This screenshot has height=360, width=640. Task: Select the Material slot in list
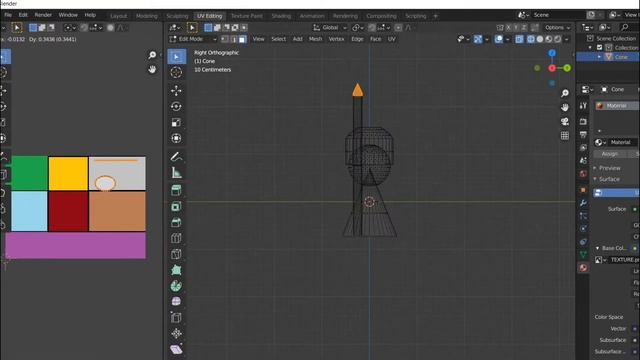point(617,106)
